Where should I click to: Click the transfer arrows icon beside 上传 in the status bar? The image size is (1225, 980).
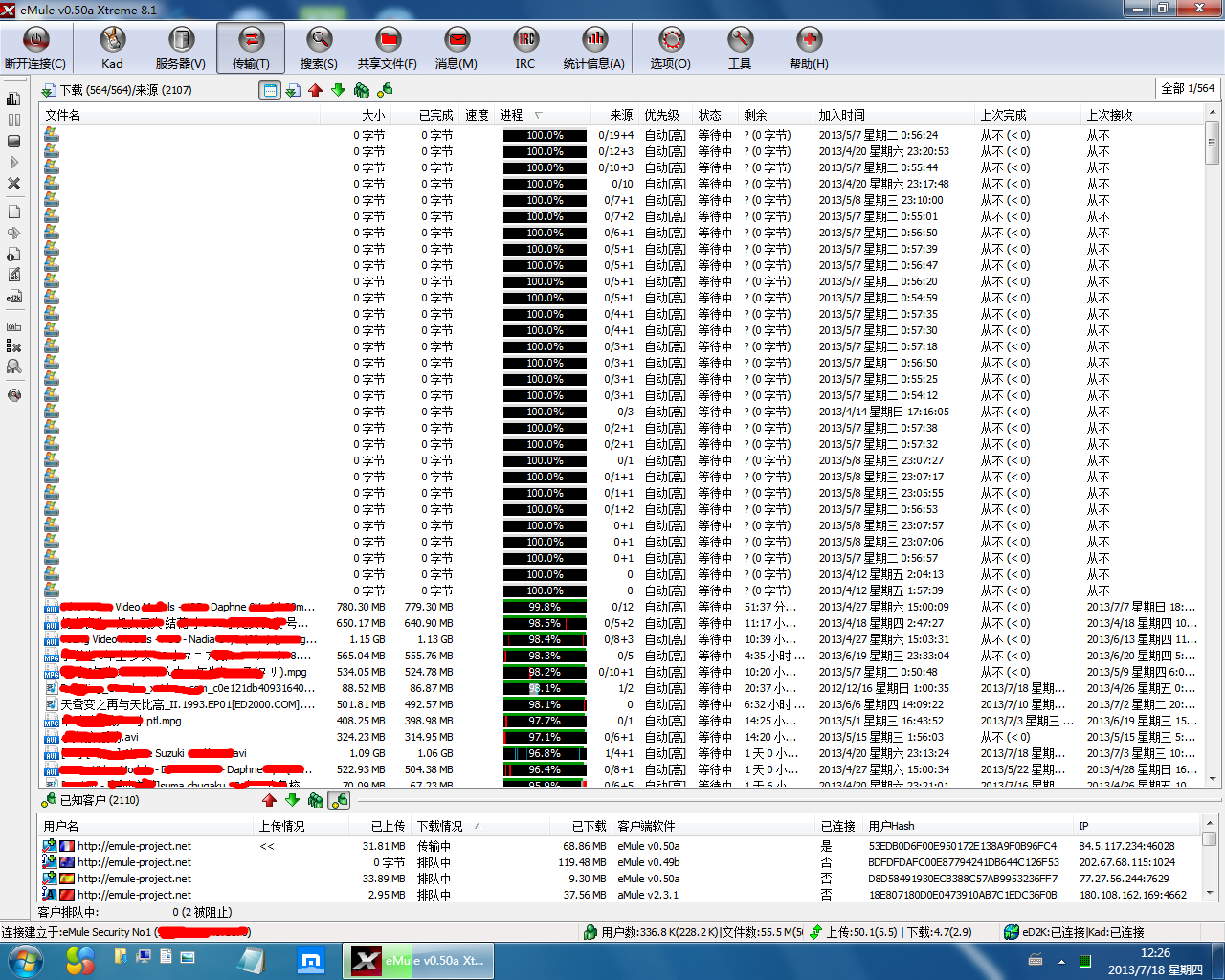[816, 932]
